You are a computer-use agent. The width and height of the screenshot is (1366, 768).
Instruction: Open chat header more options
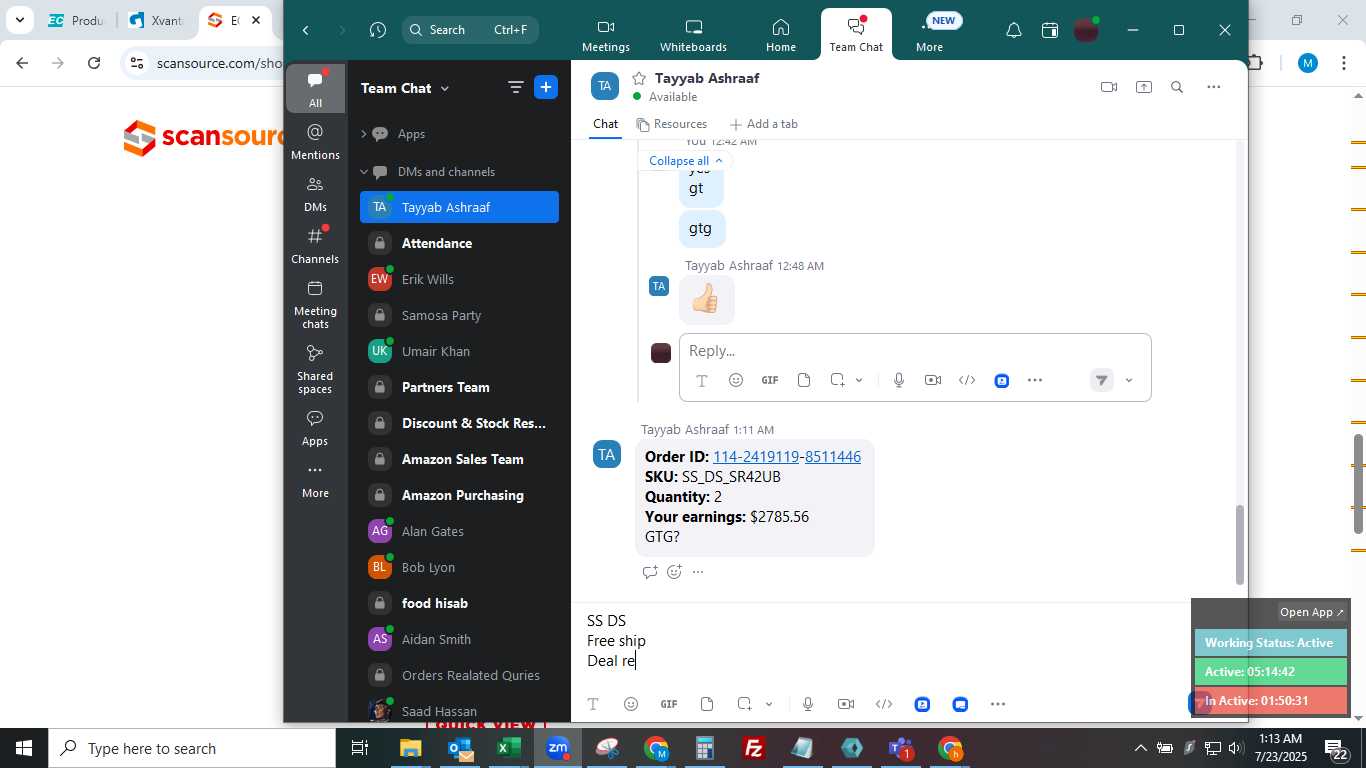1214,87
